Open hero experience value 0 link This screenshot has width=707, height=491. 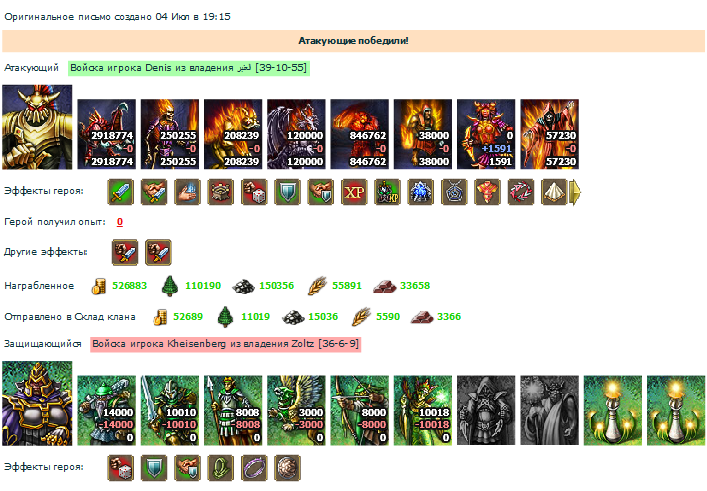(x=119, y=222)
